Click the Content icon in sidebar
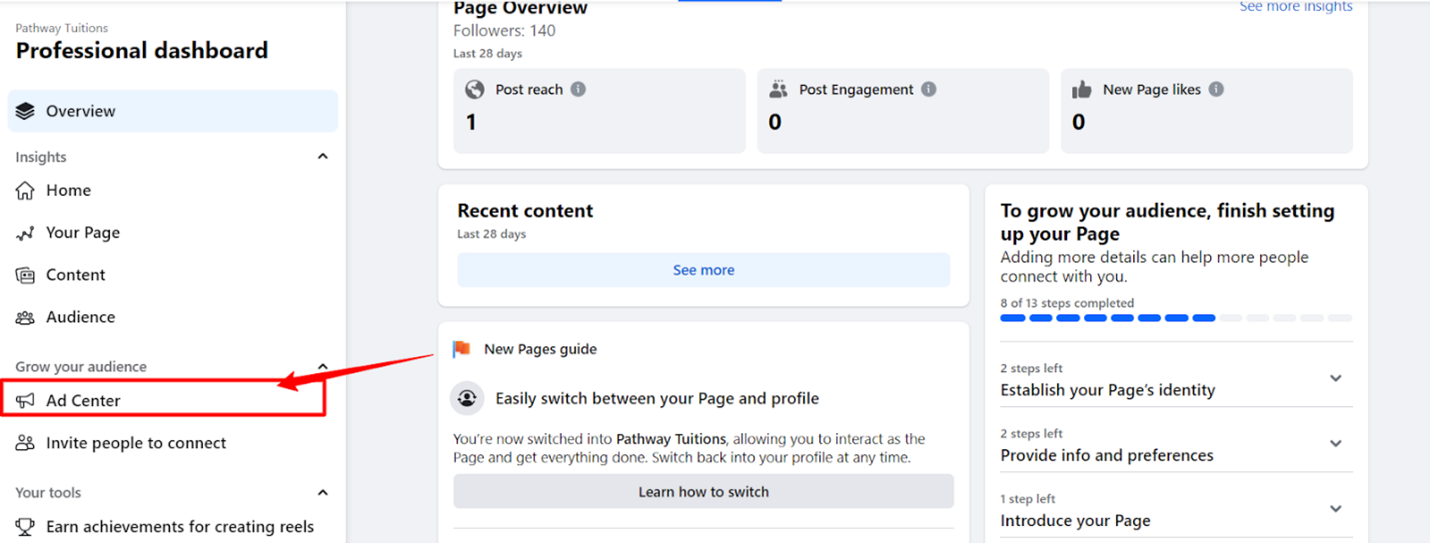1430x543 pixels. [x=26, y=275]
